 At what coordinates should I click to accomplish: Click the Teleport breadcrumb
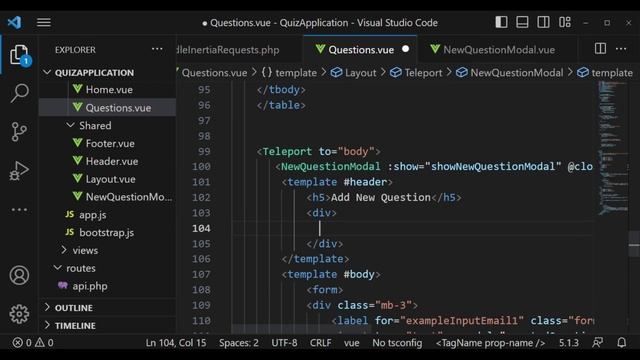point(416,73)
